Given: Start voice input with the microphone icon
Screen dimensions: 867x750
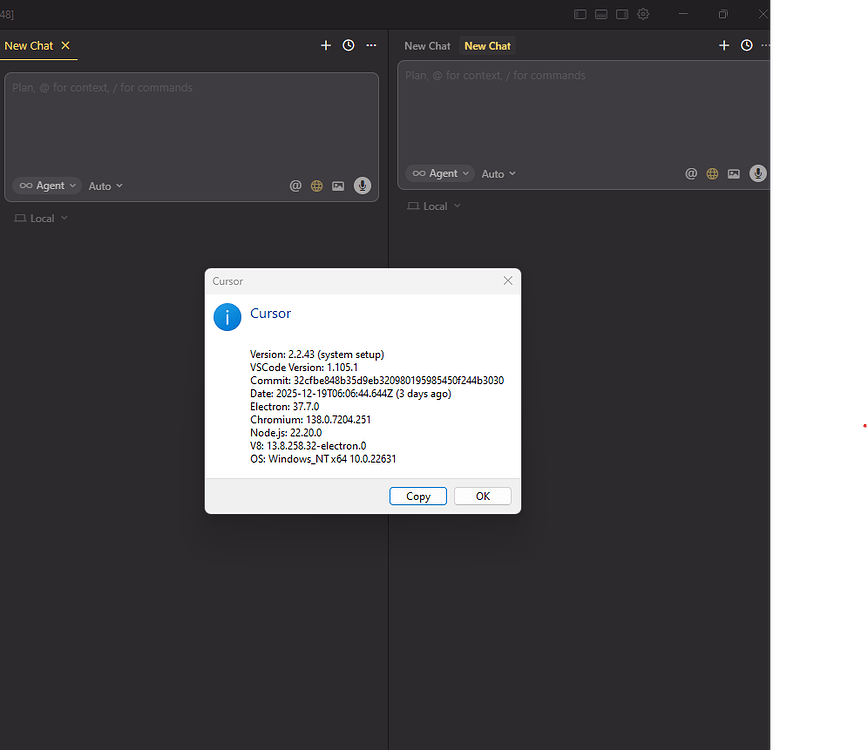Looking at the screenshot, I should pyautogui.click(x=362, y=186).
